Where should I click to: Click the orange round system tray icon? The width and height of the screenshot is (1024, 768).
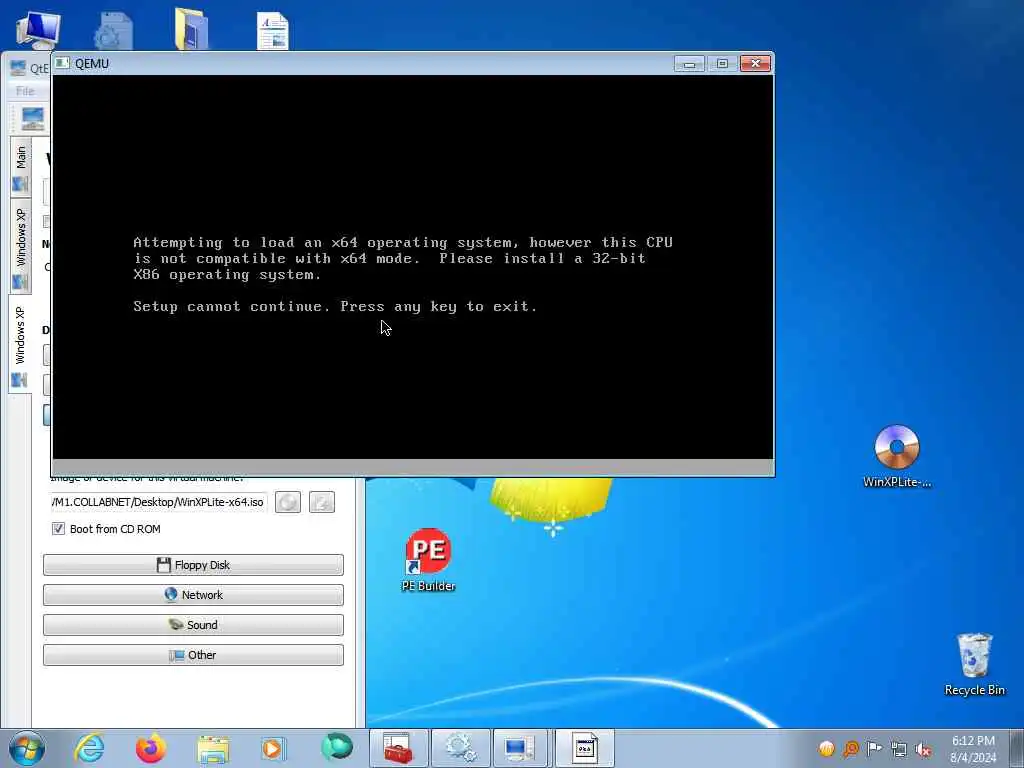(x=827, y=748)
